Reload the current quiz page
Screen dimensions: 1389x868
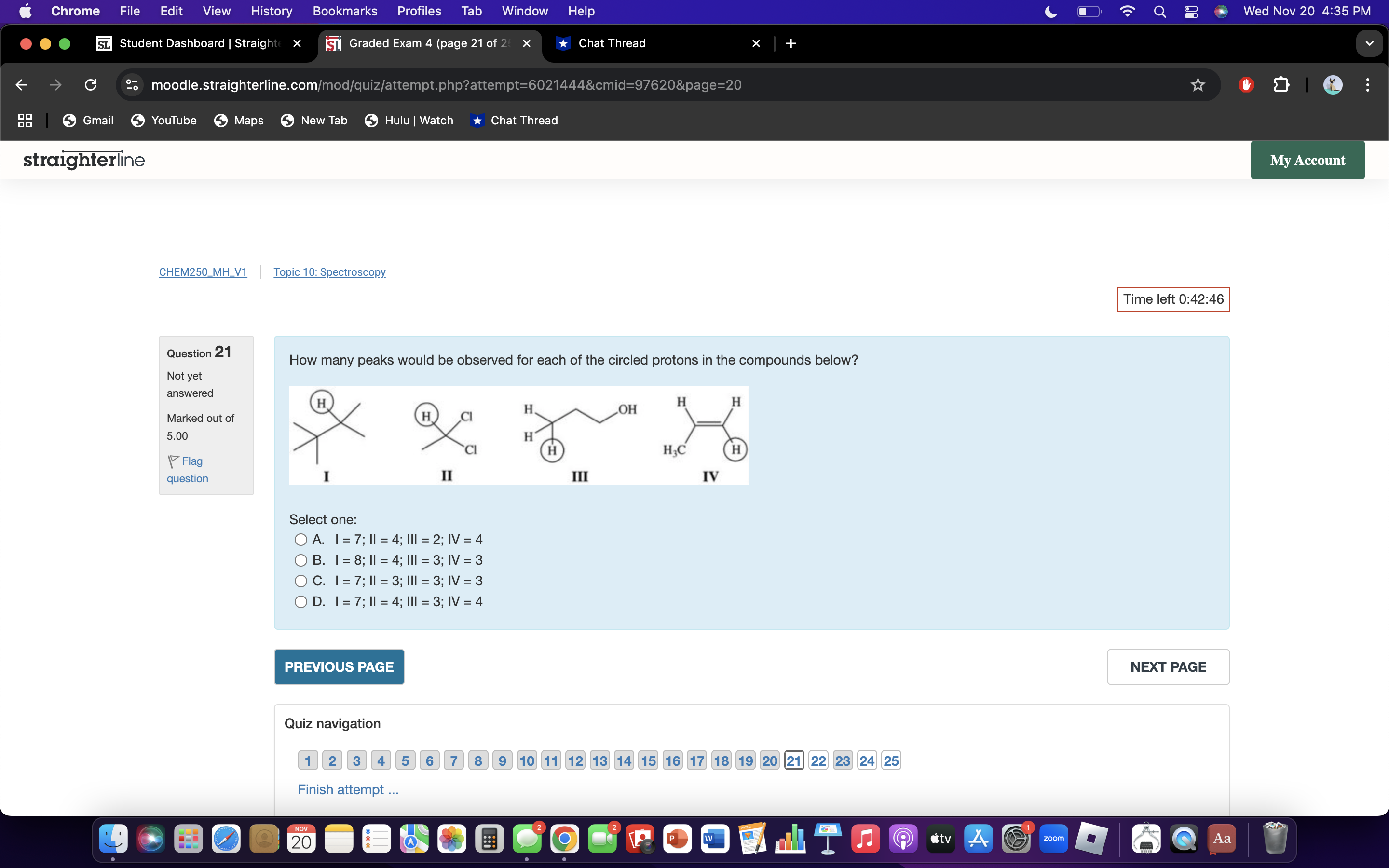pyautogui.click(x=90, y=84)
